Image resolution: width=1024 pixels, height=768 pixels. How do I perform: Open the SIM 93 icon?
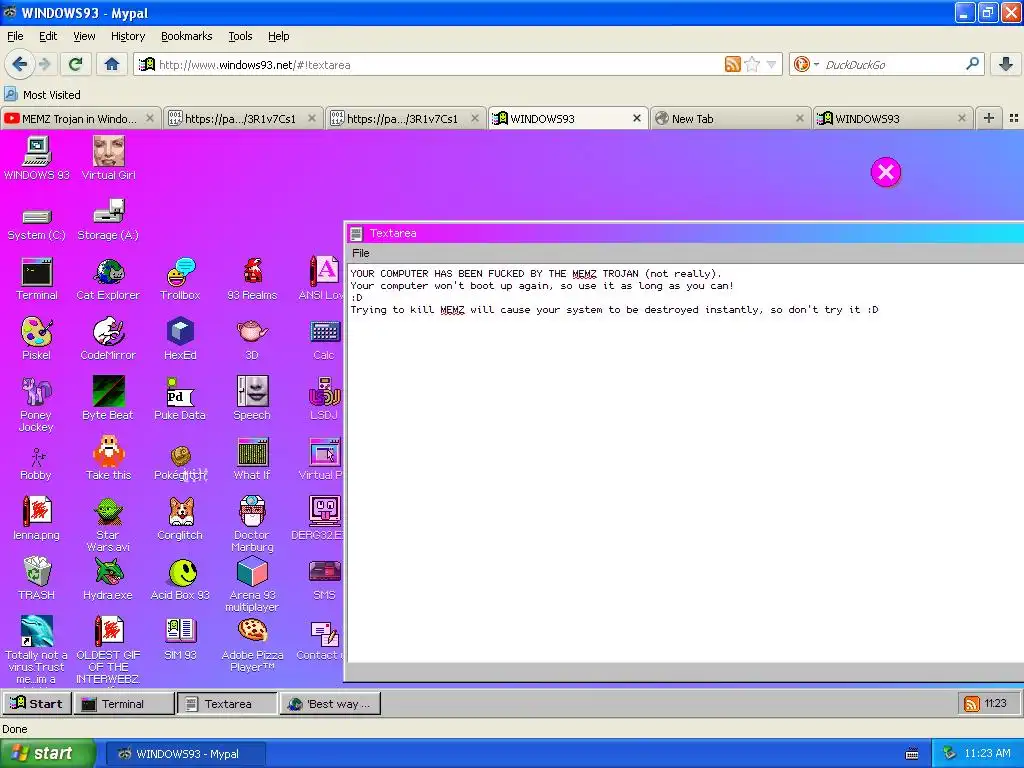180,639
